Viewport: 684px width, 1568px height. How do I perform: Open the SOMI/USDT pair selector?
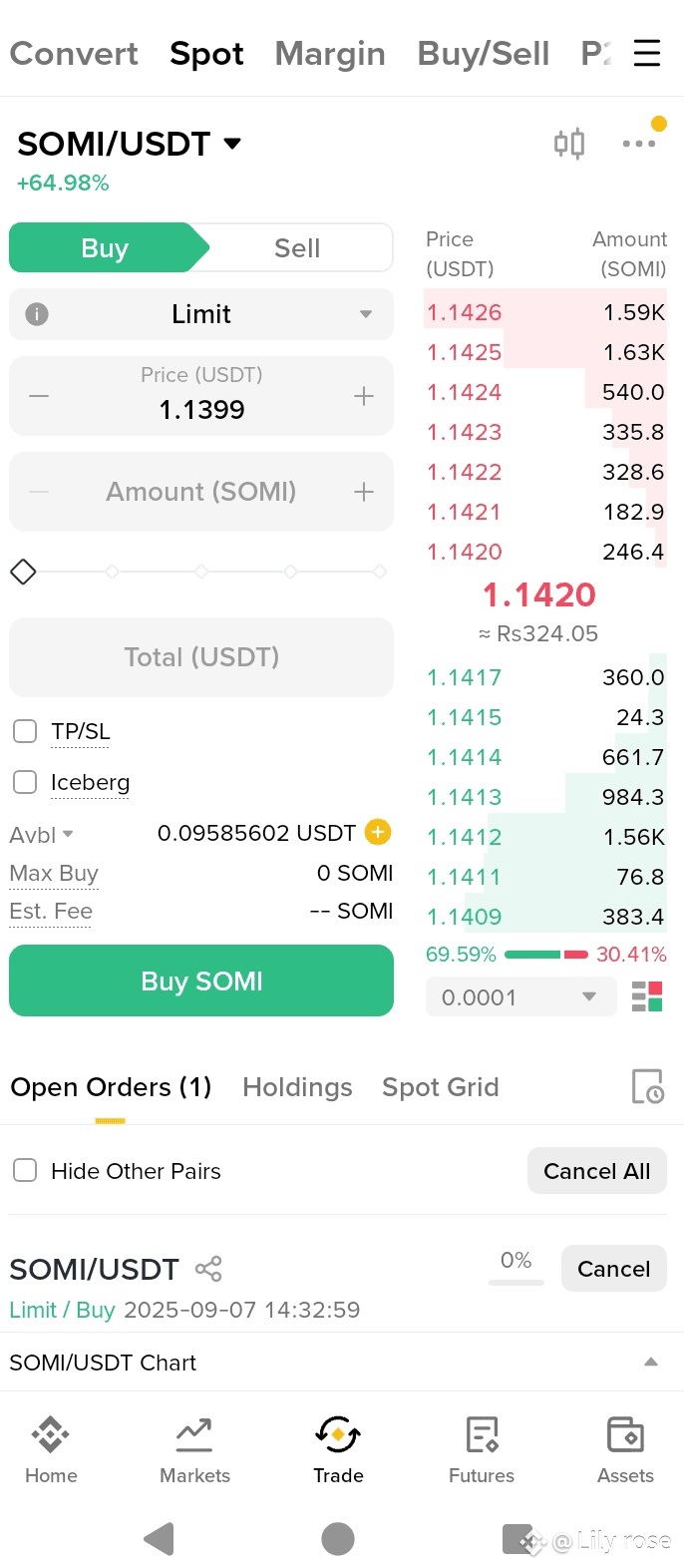click(130, 144)
